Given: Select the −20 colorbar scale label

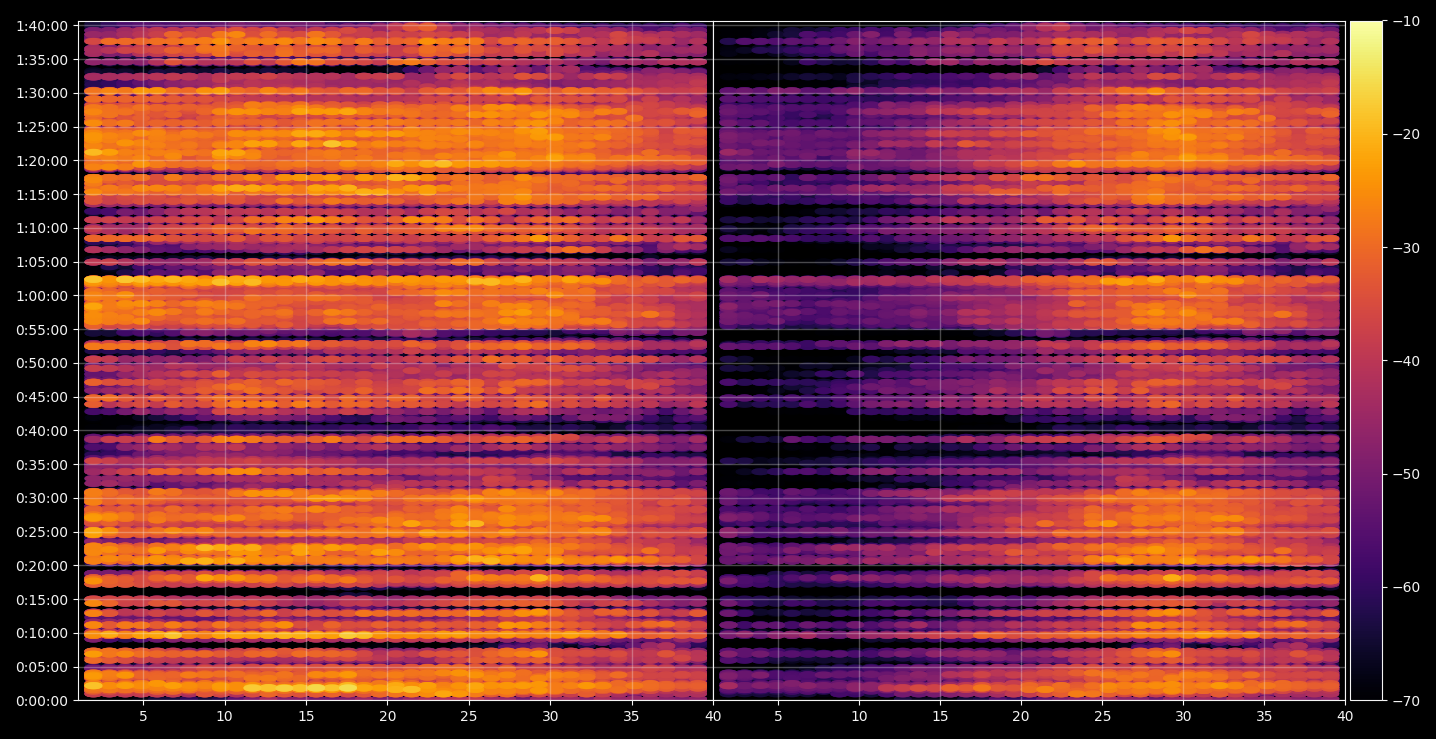Looking at the screenshot, I should (1405, 135).
